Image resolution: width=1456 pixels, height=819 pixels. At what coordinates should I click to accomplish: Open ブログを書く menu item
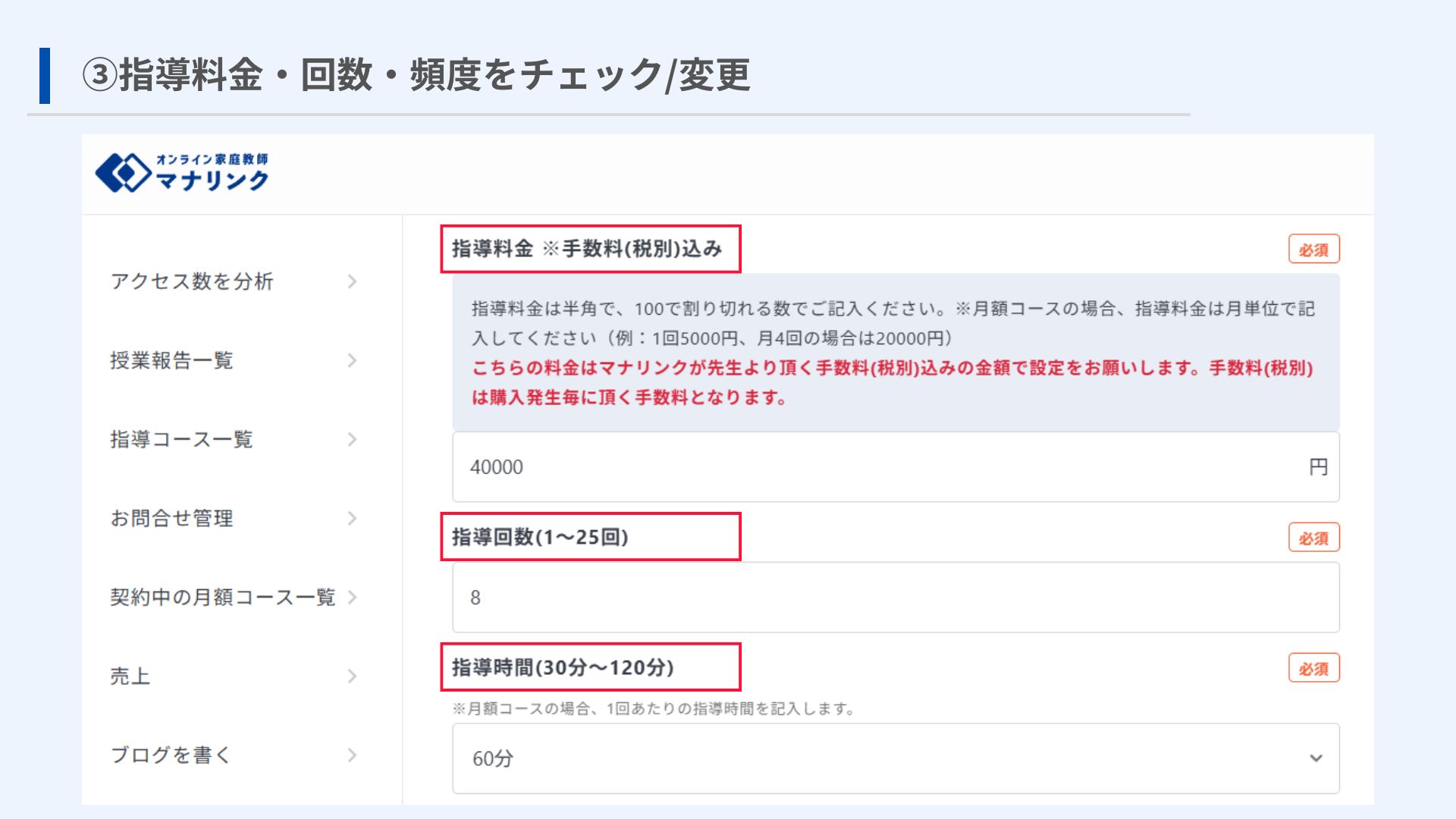235,755
